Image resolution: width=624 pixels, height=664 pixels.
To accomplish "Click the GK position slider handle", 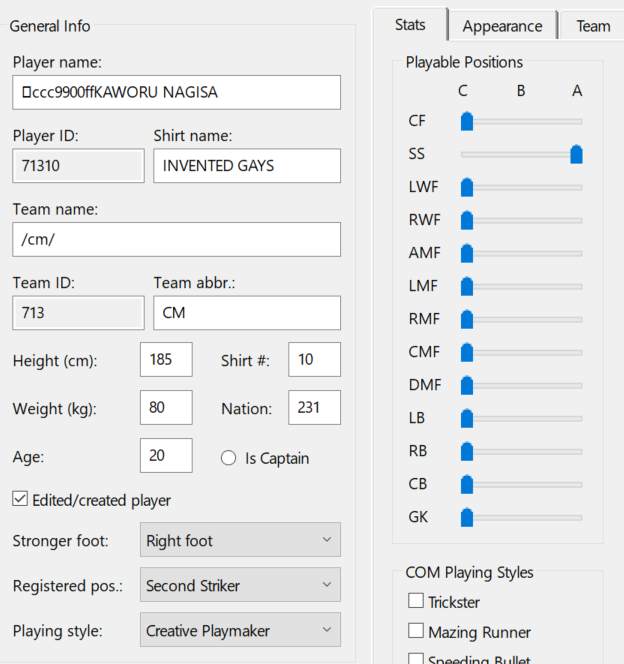I will (467, 517).
